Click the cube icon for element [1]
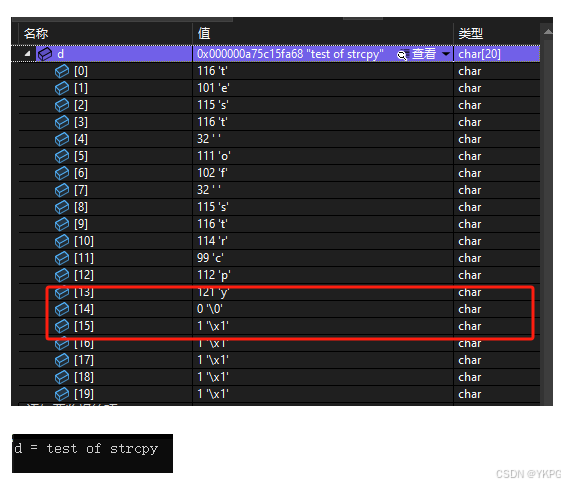Viewport: 565px width, 485px height. point(62,88)
